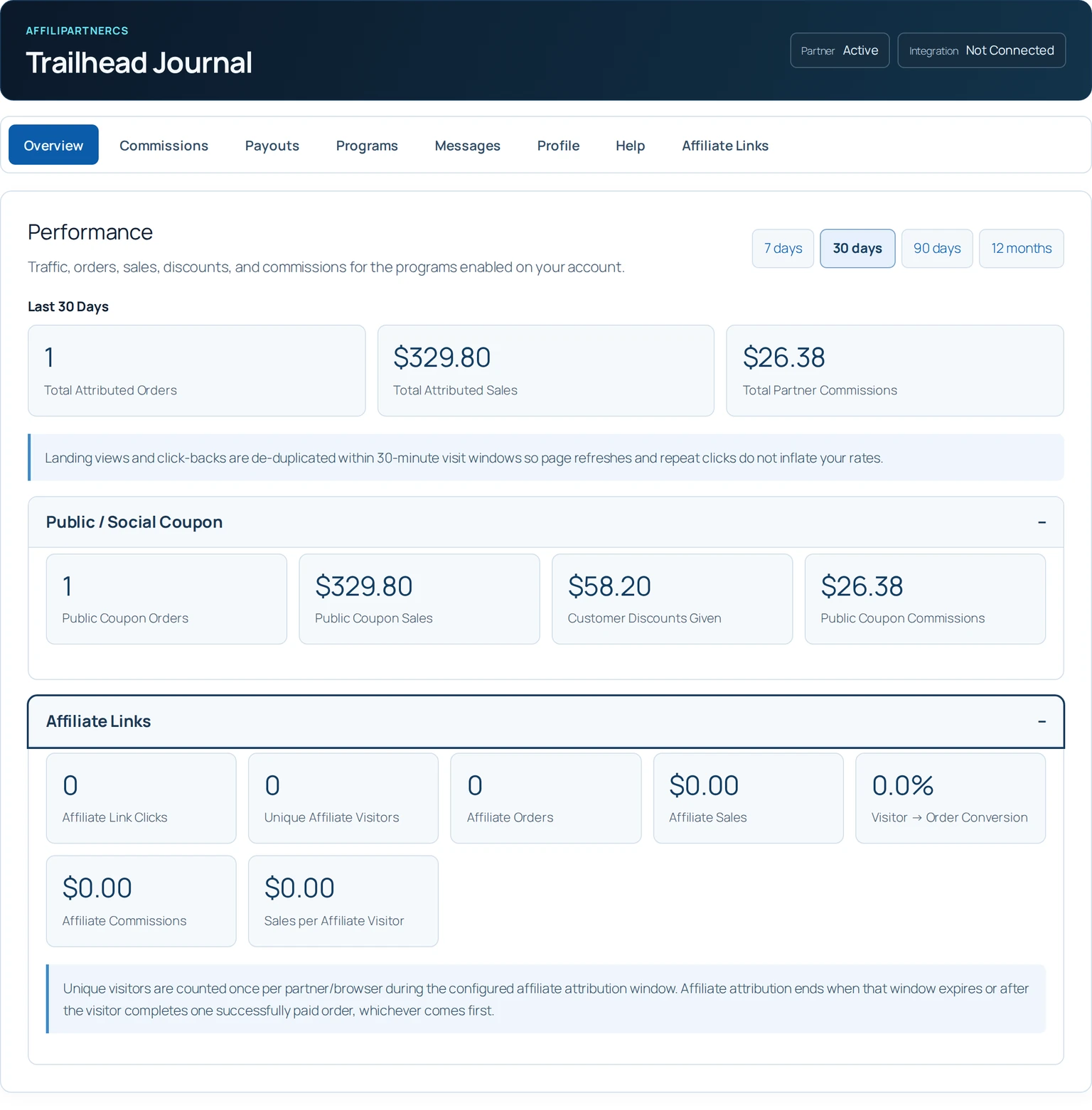Open the Commissions tab
The height and width of the screenshot is (1110, 1092).
pyautogui.click(x=164, y=145)
